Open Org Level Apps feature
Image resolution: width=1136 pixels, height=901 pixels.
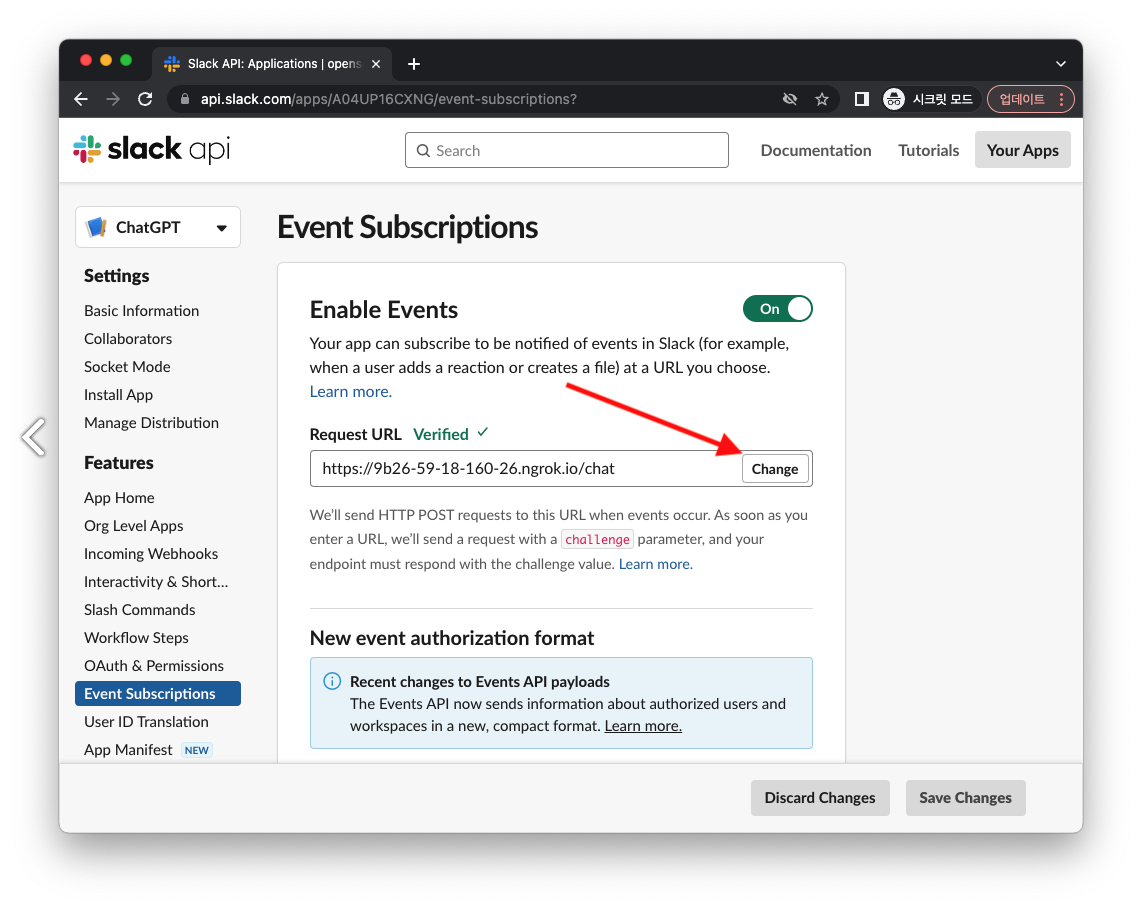[x=133, y=526]
